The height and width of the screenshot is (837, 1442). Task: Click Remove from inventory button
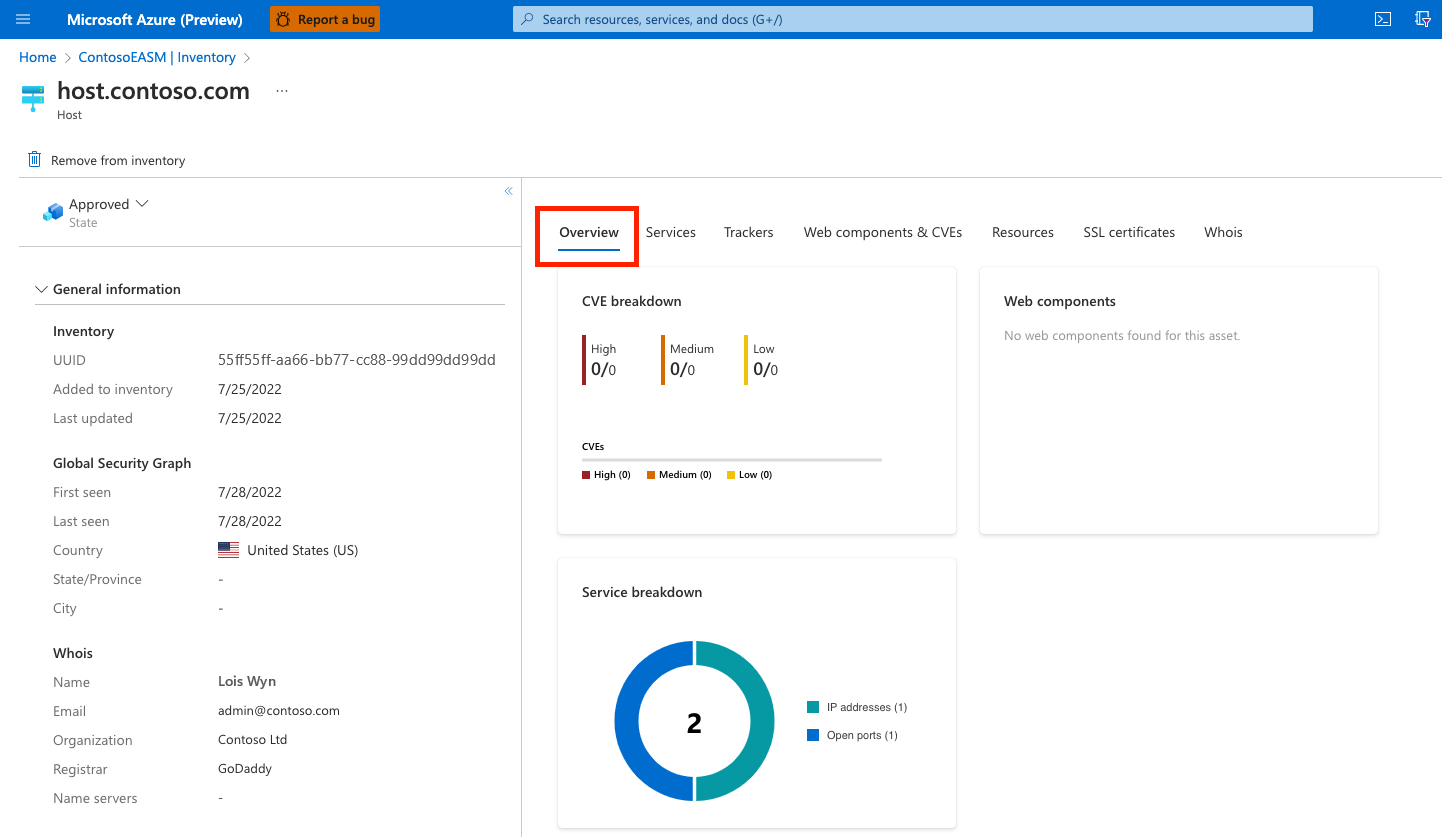click(x=106, y=160)
